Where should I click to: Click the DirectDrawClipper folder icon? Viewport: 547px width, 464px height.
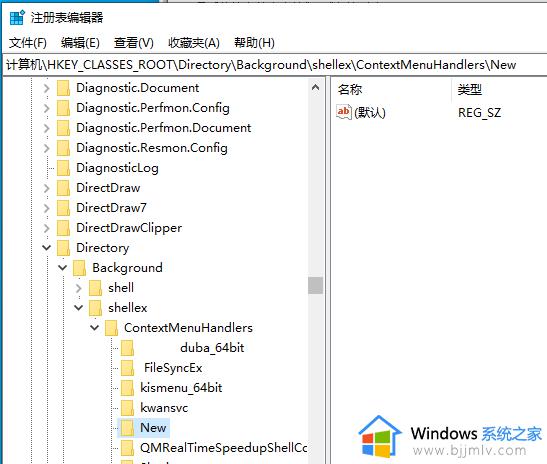tap(63, 228)
